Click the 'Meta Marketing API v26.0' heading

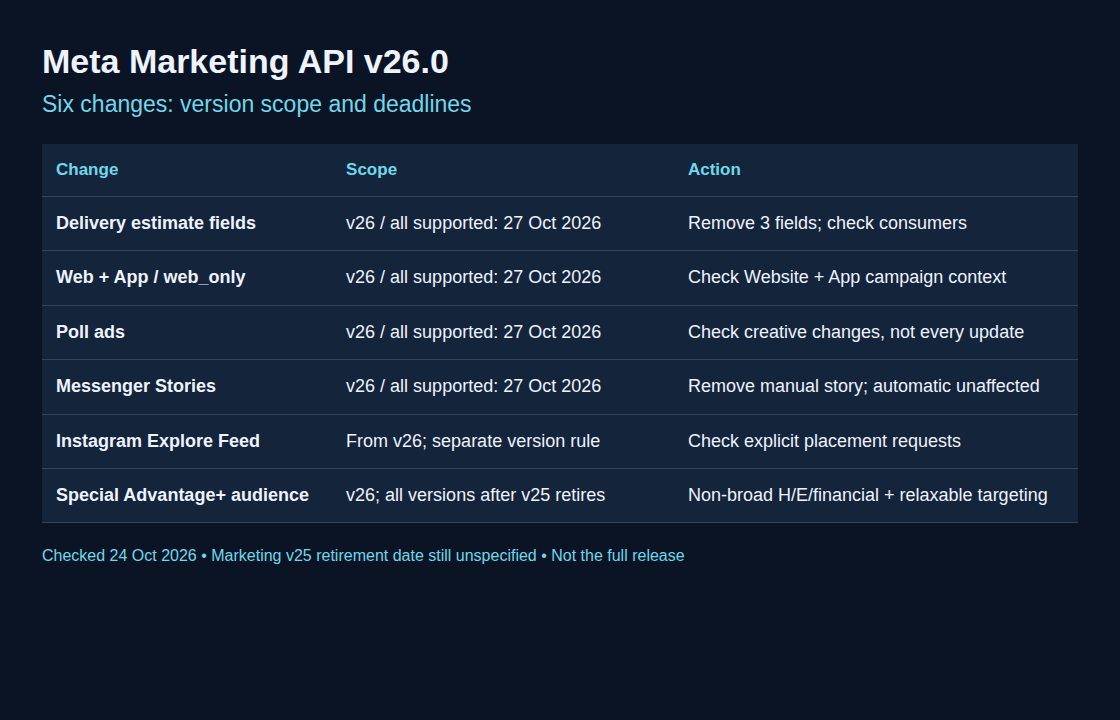click(245, 62)
